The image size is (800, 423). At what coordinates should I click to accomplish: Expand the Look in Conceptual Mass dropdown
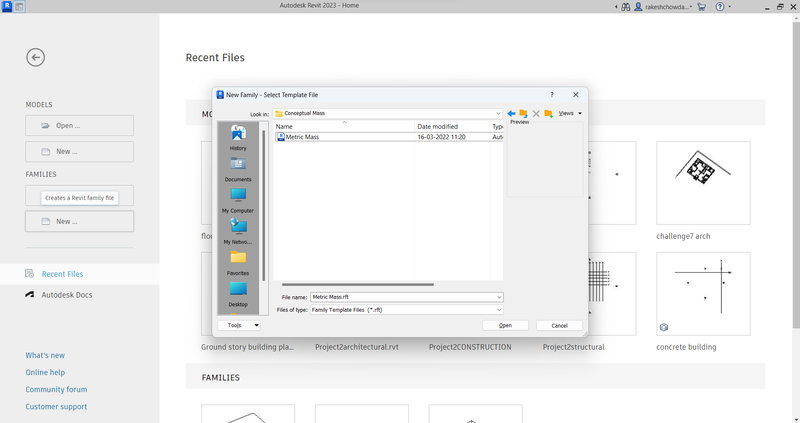pos(498,113)
